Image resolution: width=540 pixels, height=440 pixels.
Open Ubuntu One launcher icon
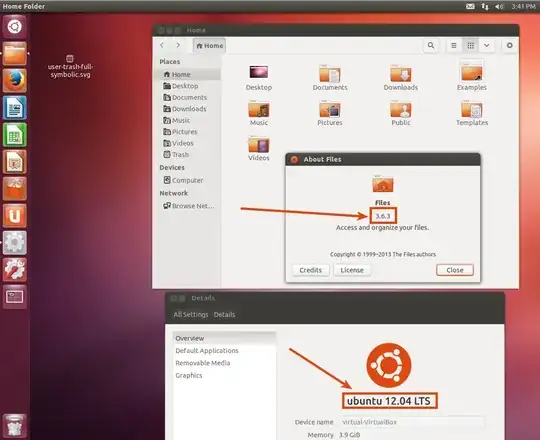(x=14, y=216)
